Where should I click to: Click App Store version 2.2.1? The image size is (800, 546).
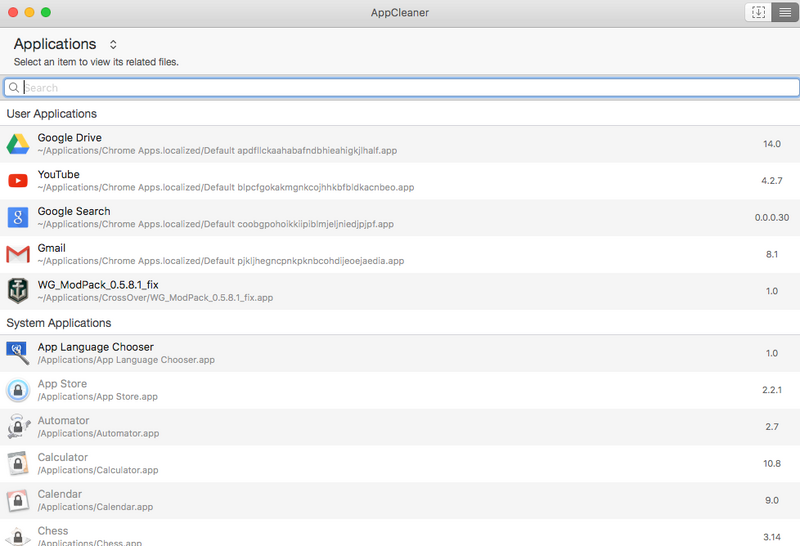pyautogui.click(x=772, y=390)
